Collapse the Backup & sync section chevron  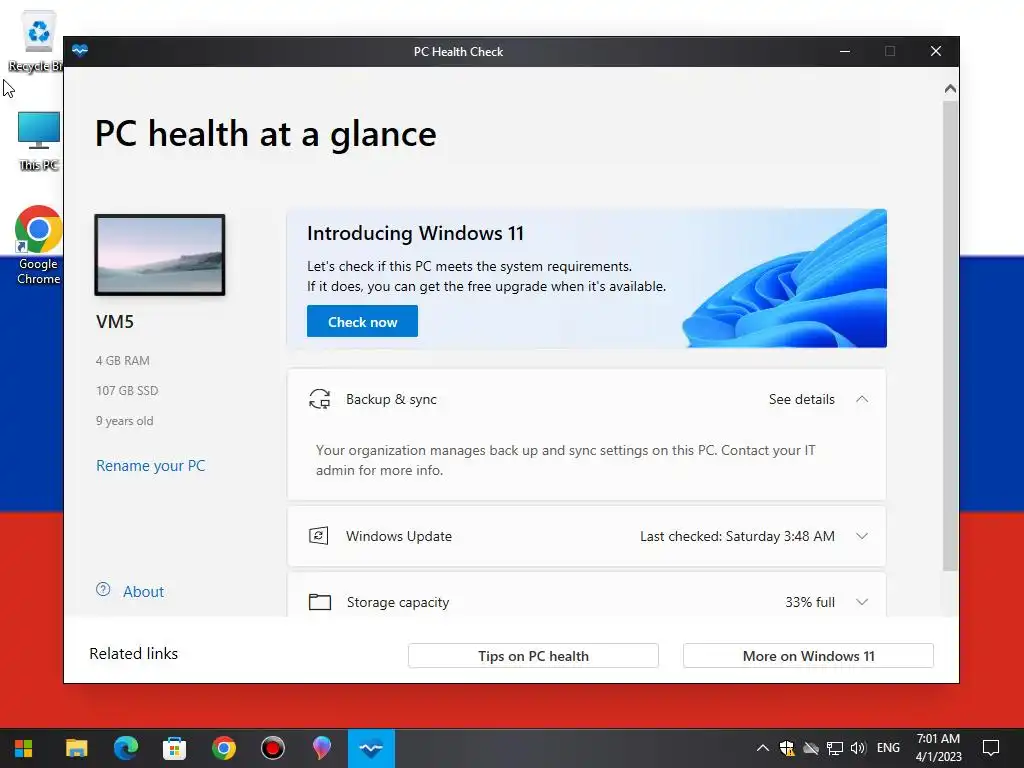[x=862, y=399]
